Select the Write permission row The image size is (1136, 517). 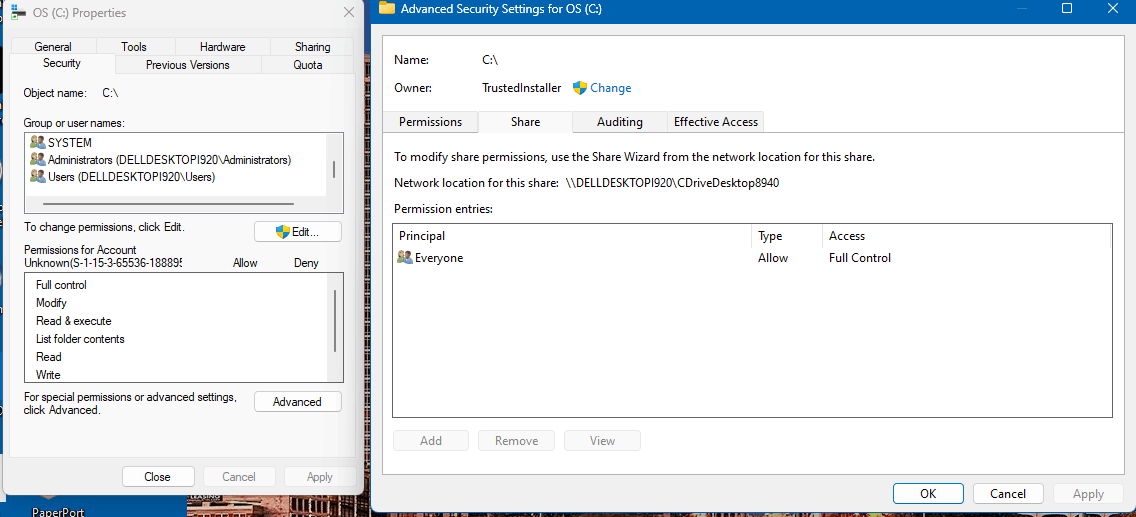click(175, 374)
